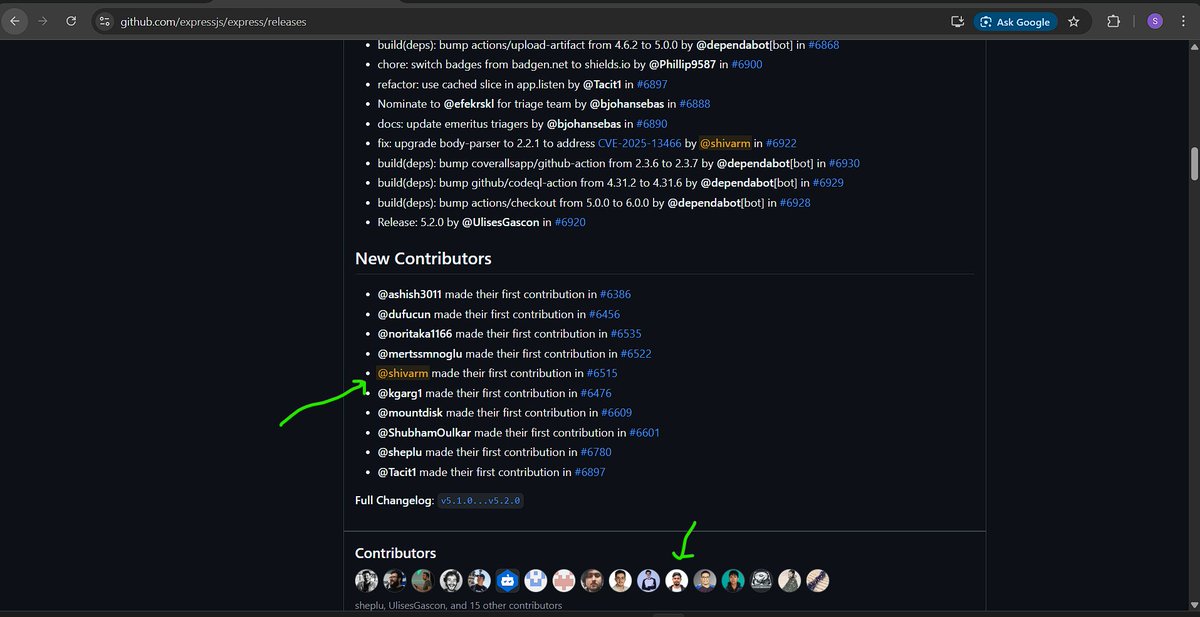Open first contribution link #6535
The image size is (1200, 617).
626,334
